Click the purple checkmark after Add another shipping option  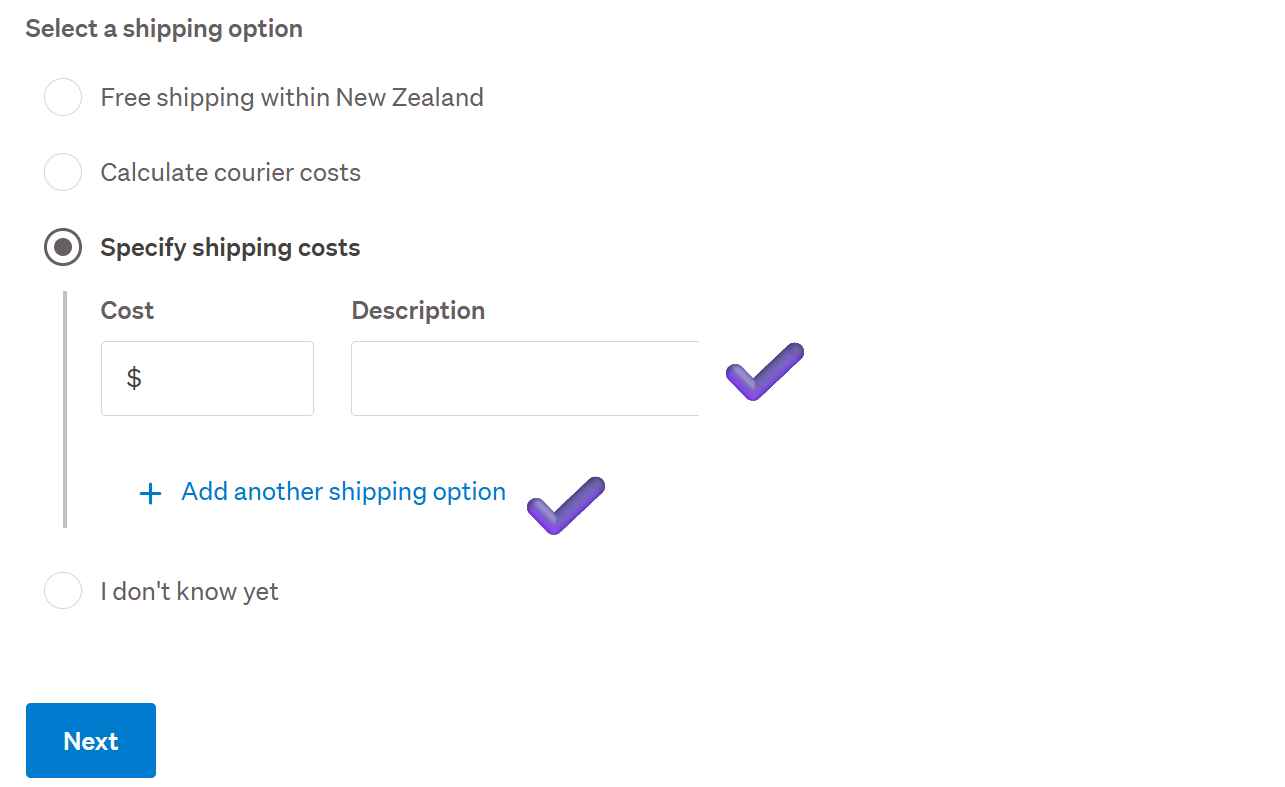[566, 505]
